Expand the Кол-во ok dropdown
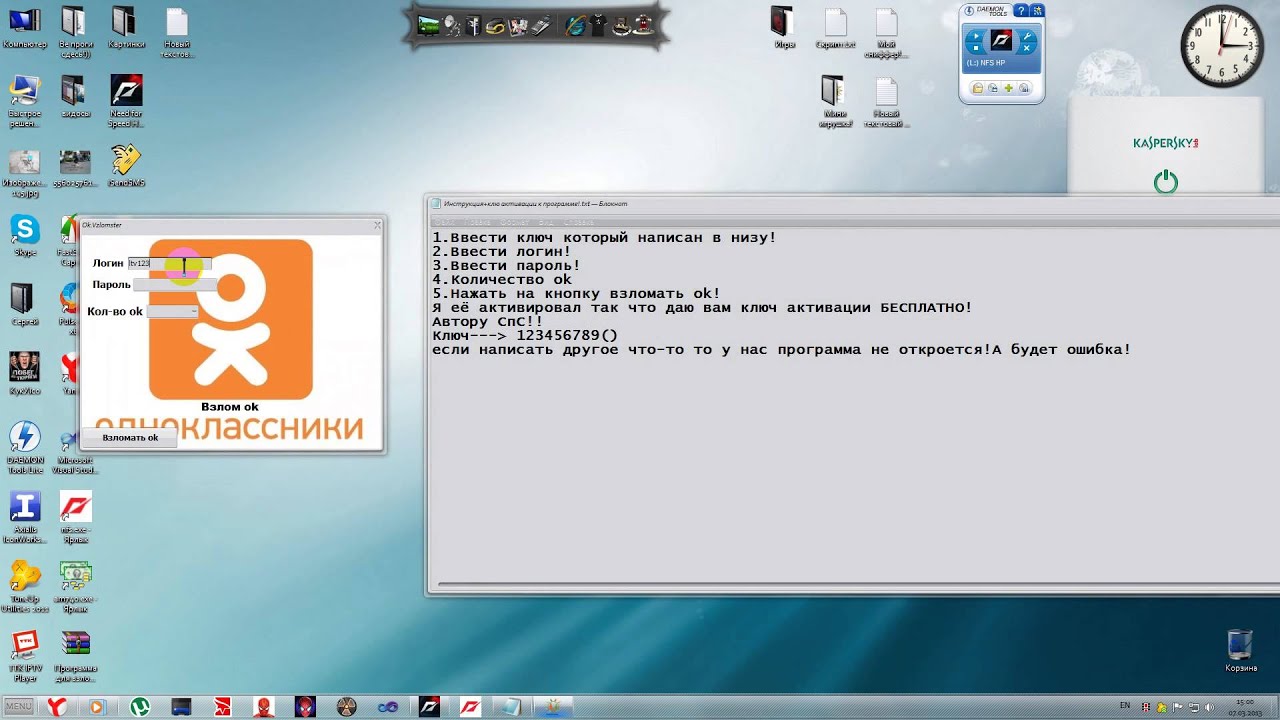1280x720 pixels. click(173, 311)
